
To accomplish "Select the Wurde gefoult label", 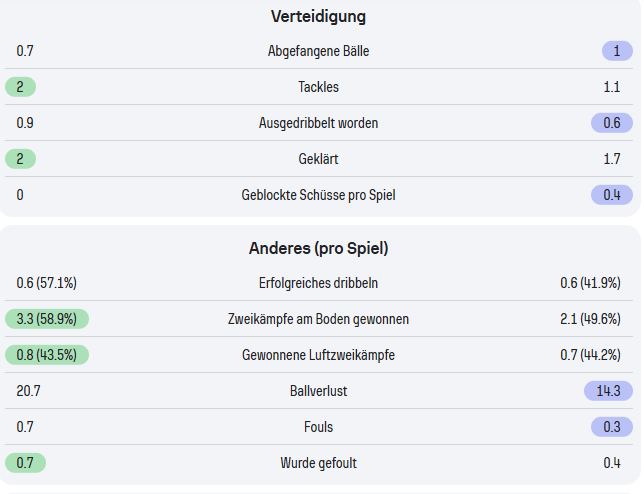I will (x=318, y=463).
